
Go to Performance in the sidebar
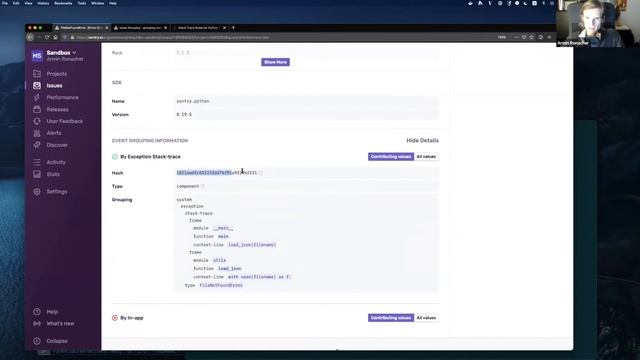pyautogui.click(x=62, y=98)
